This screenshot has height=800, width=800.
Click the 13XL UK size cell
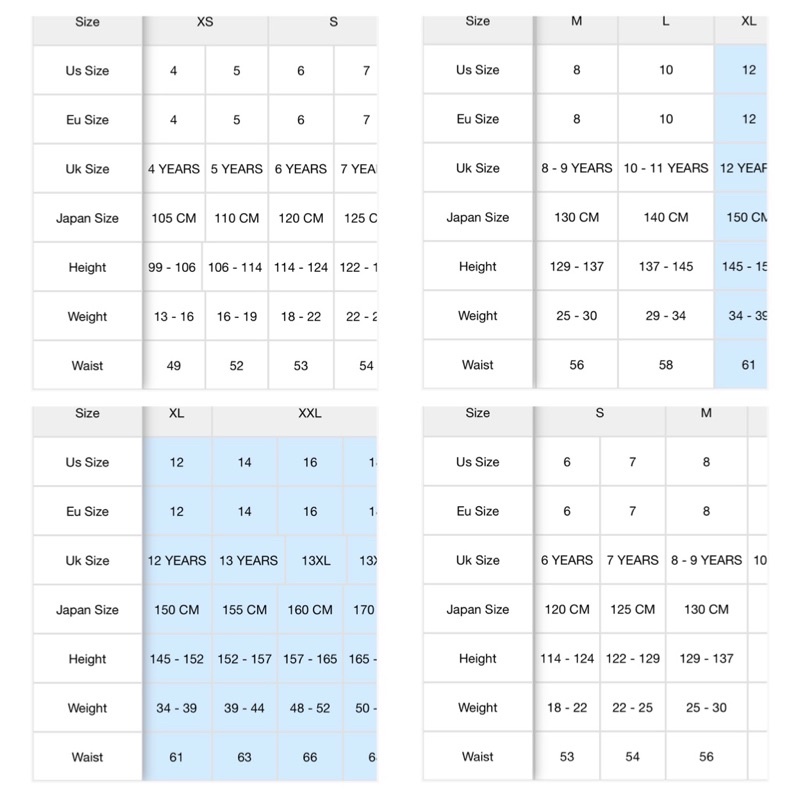(316, 560)
